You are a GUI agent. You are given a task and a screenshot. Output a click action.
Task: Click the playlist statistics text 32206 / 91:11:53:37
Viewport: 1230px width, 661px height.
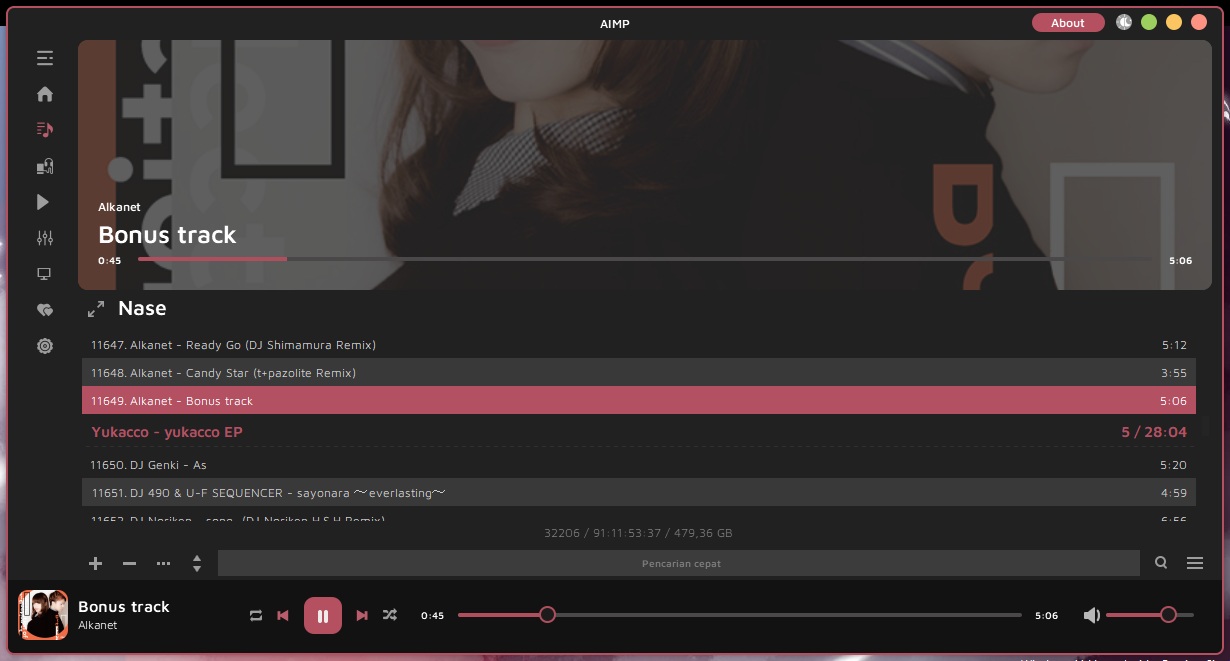[638, 533]
